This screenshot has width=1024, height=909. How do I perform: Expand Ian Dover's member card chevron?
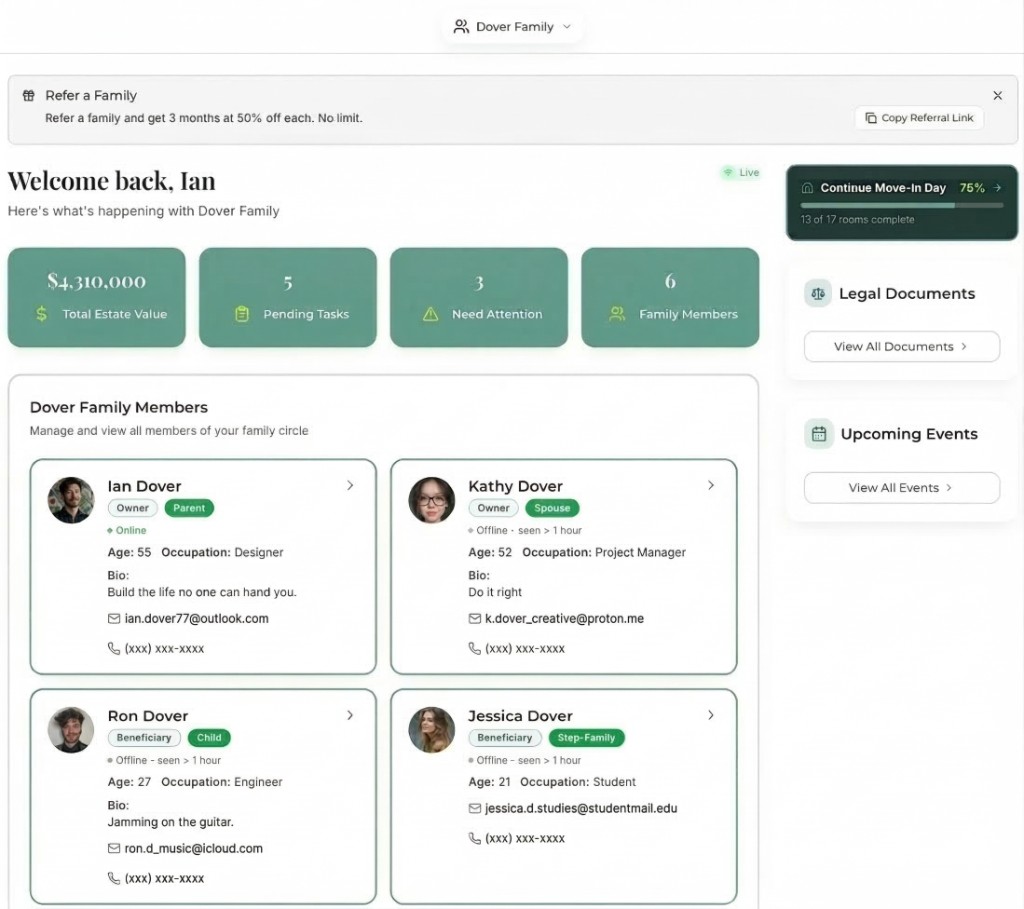tap(350, 485)
